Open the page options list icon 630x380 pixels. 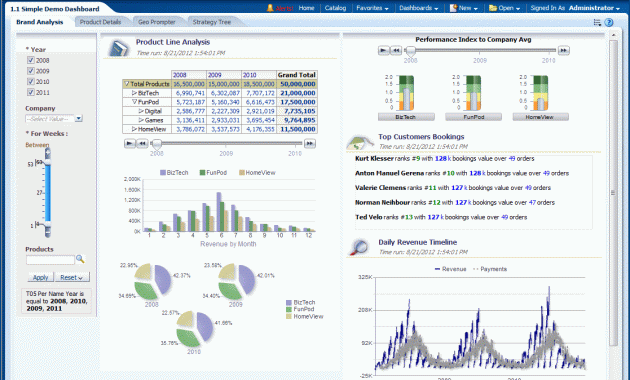click(597, 22)
